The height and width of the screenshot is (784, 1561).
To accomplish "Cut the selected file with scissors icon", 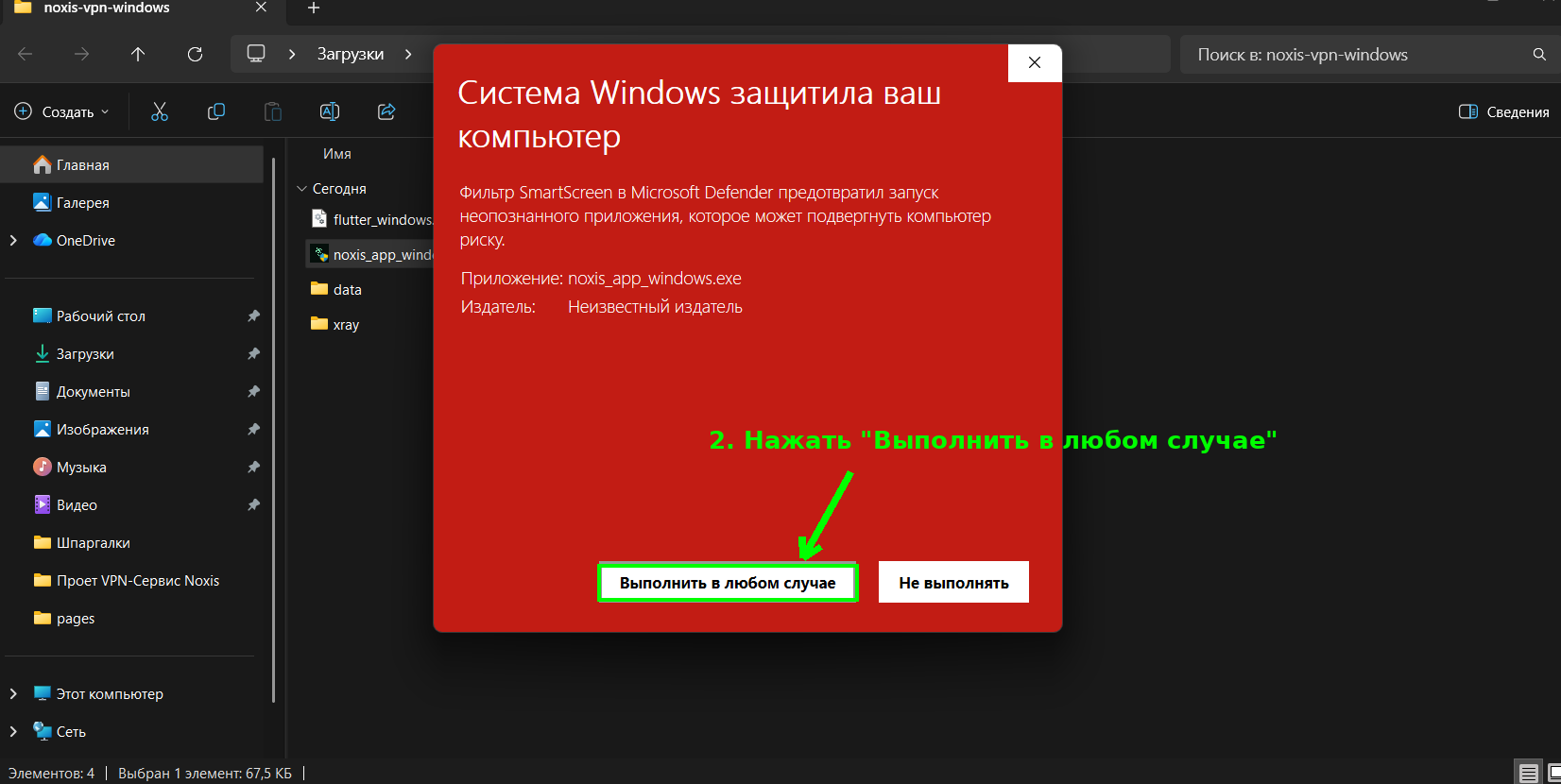I will tap(160, 111).
